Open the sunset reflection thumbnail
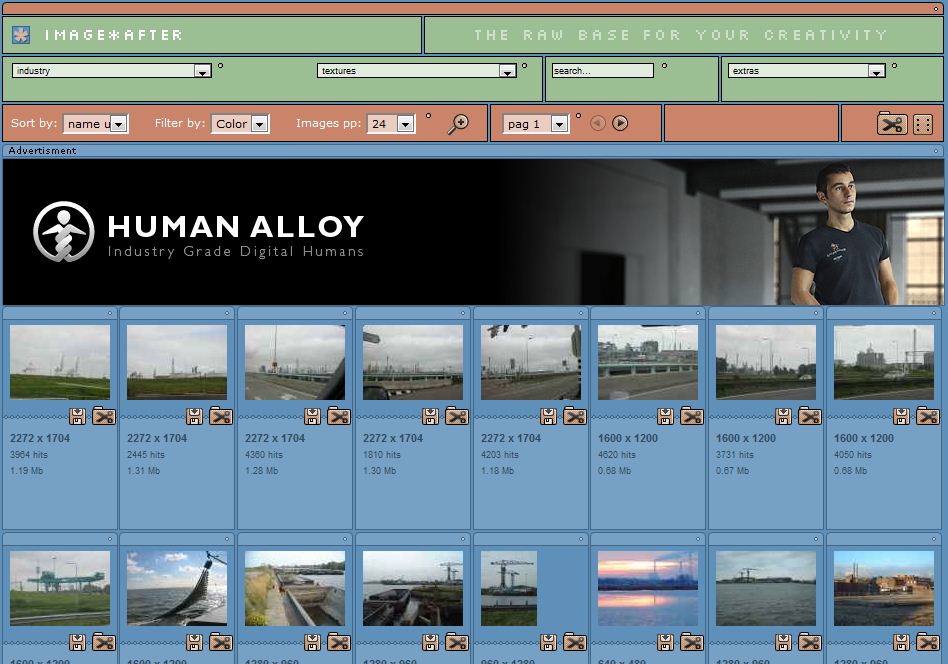Viewport: 948px width, 664px height. pos(648,588)
